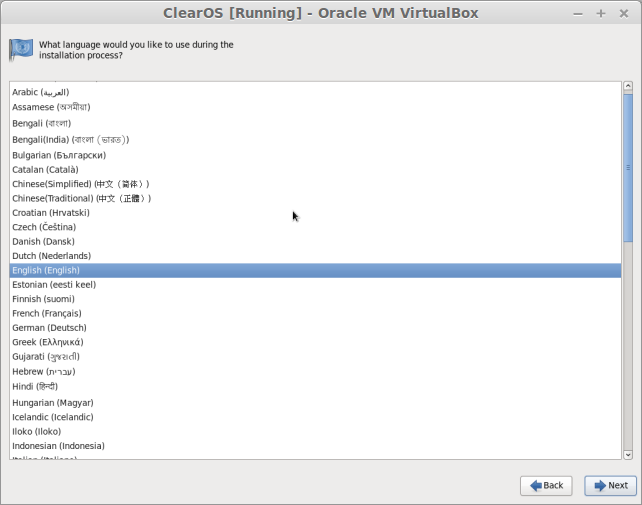Screen dimensions: 642x505
Task: Select Indonesian (Indonesia)
Action: coord(315,446)
